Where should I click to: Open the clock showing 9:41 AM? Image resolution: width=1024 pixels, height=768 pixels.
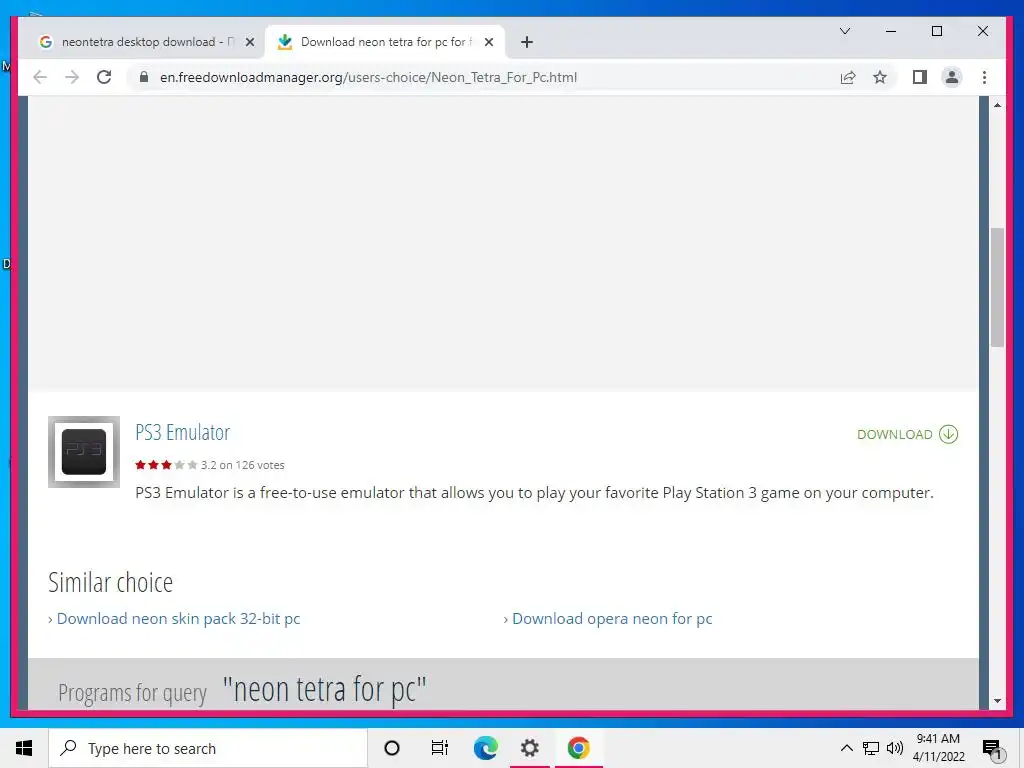tap(938, 748)
